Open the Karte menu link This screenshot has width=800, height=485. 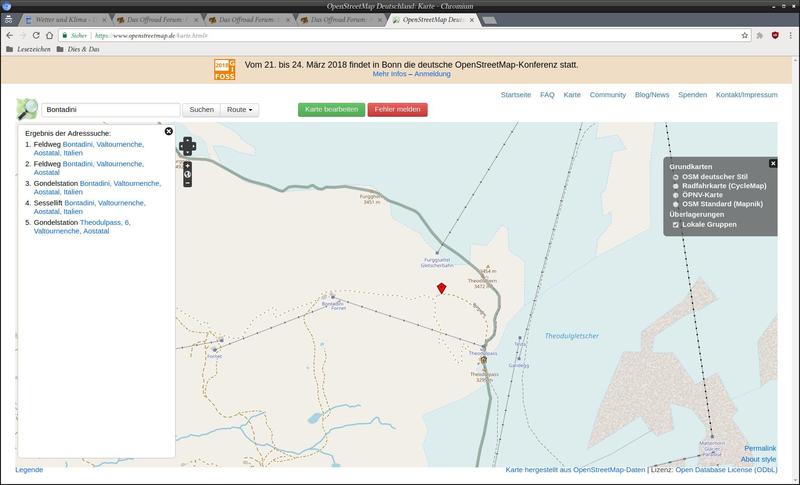(x=572, y=95)
